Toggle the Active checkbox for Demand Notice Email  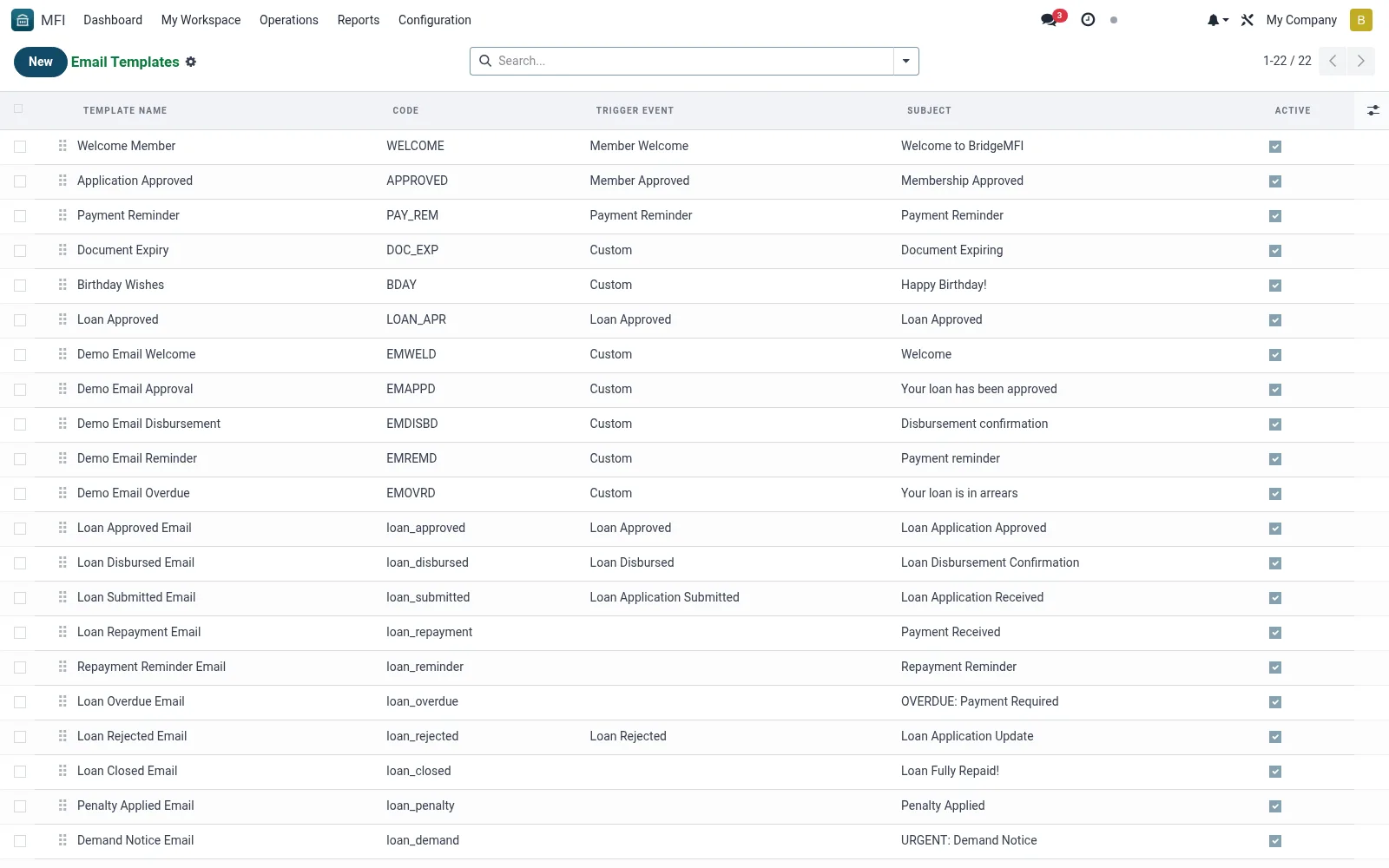(x=1275, y=841)
